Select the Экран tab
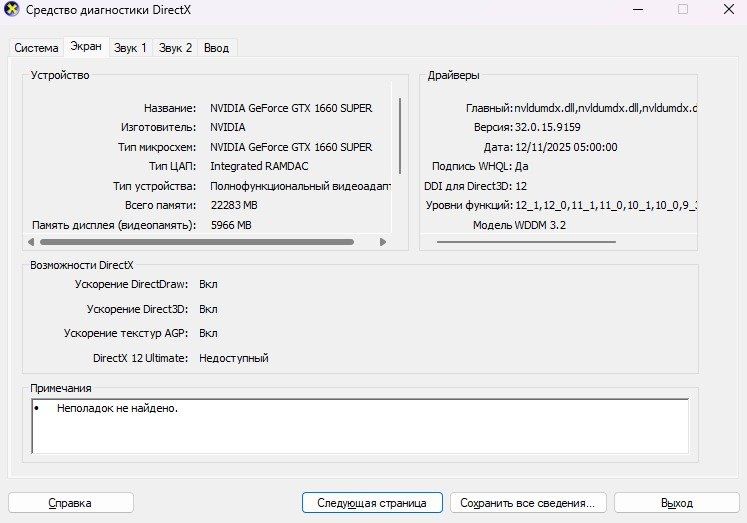Image resolution: width=747 pixels, height=523 pixels. coord(86,46)
